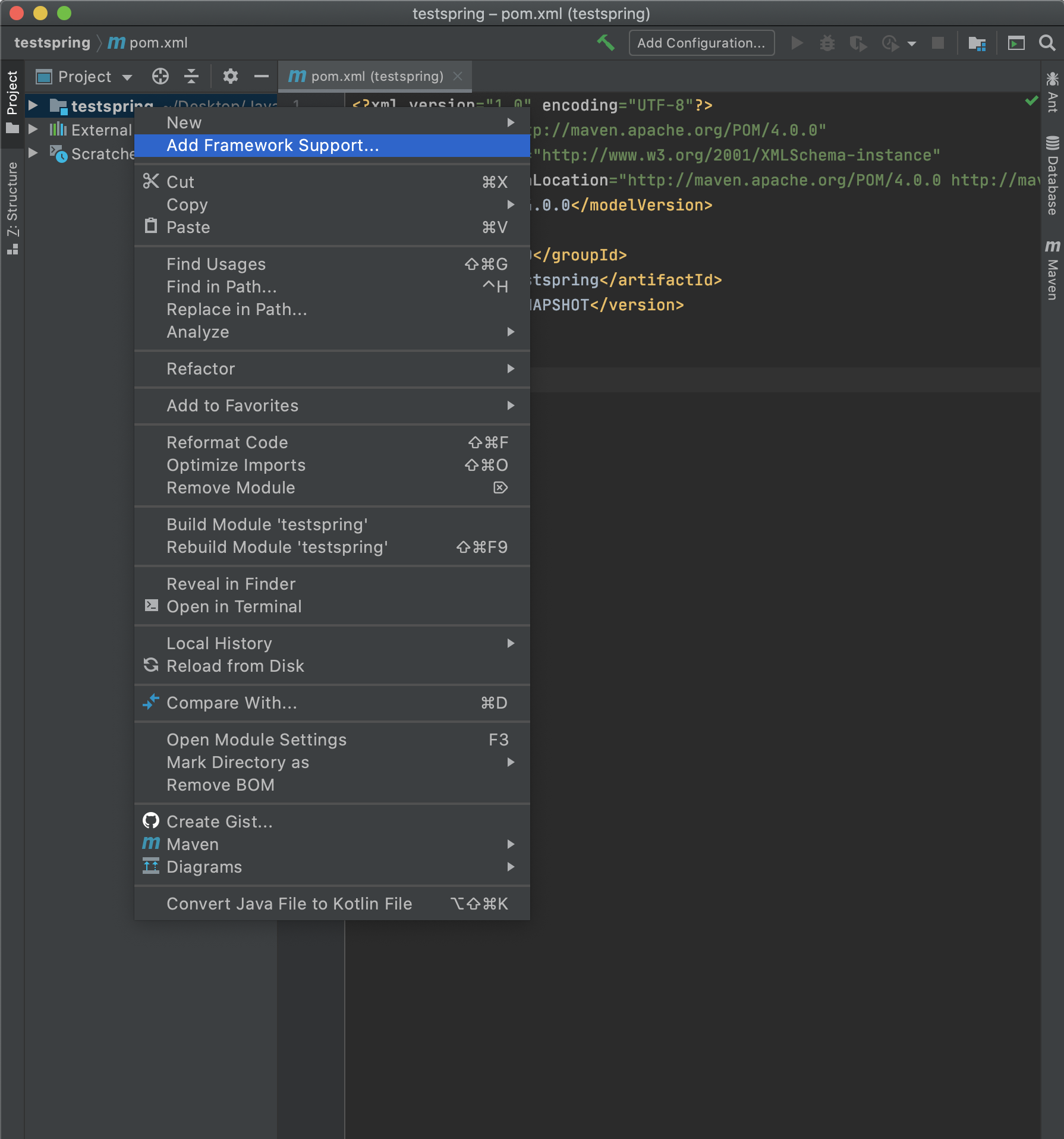This screenshot has height=1139, width=1064.
Task: Open the Ant tool window
Action: (x=1052, y=92)
